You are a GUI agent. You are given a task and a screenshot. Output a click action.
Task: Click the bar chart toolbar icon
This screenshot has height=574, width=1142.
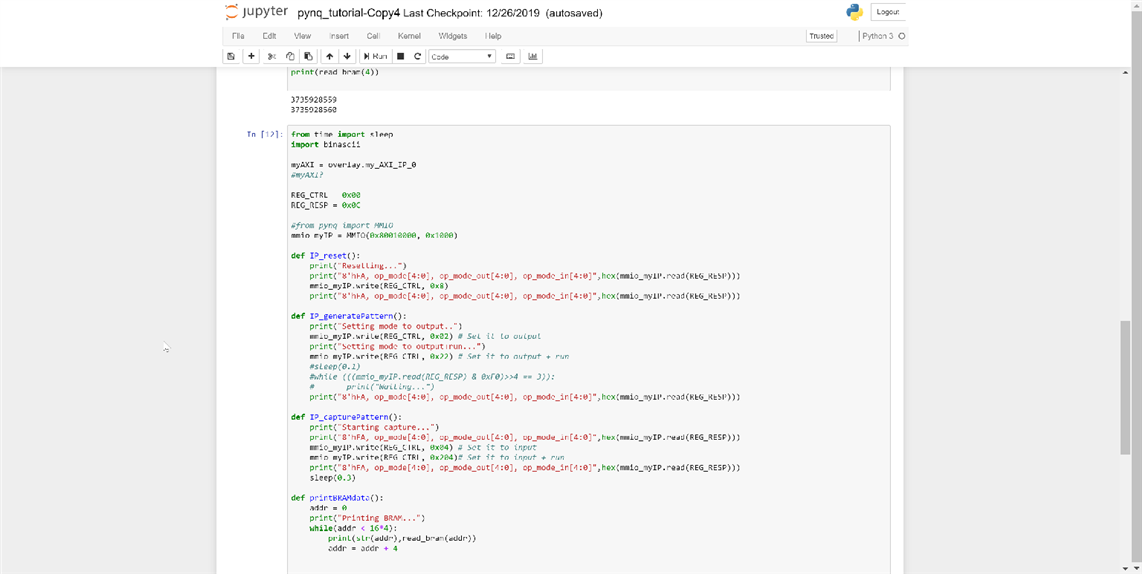(533, 57)
